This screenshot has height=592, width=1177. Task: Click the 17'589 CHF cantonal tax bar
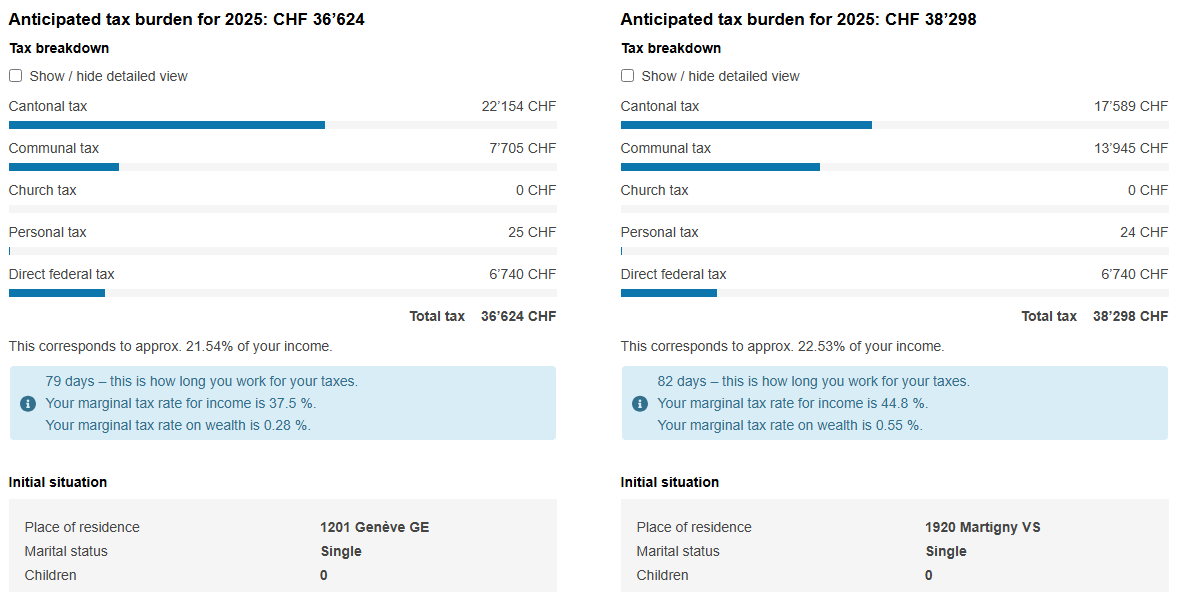click(746, 125)
